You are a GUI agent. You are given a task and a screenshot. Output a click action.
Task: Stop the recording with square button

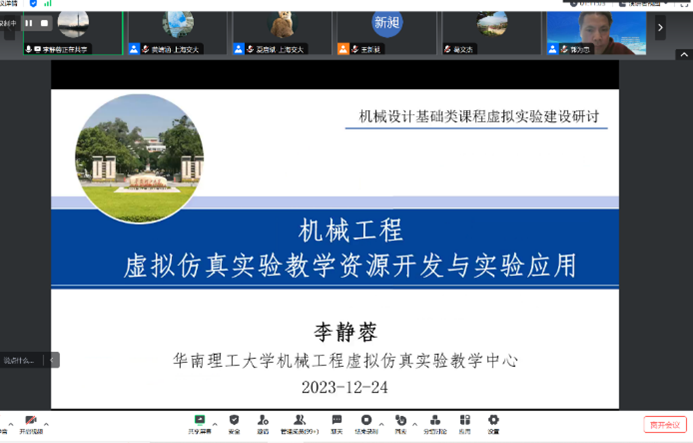point(44,23)
